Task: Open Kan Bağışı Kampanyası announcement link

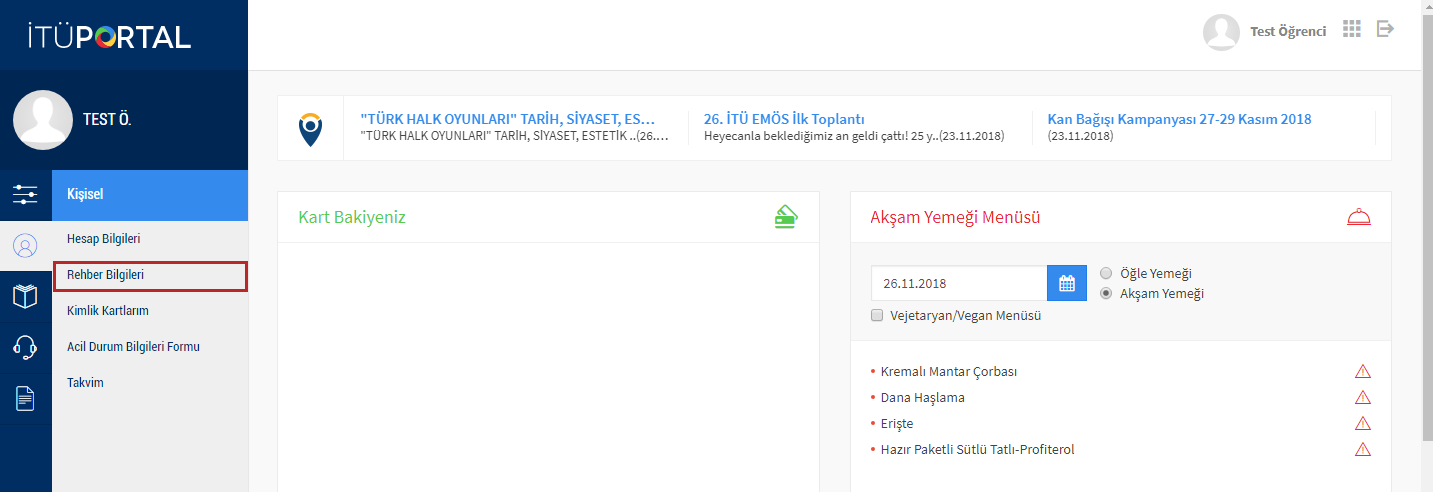Action: point(1179,119)
